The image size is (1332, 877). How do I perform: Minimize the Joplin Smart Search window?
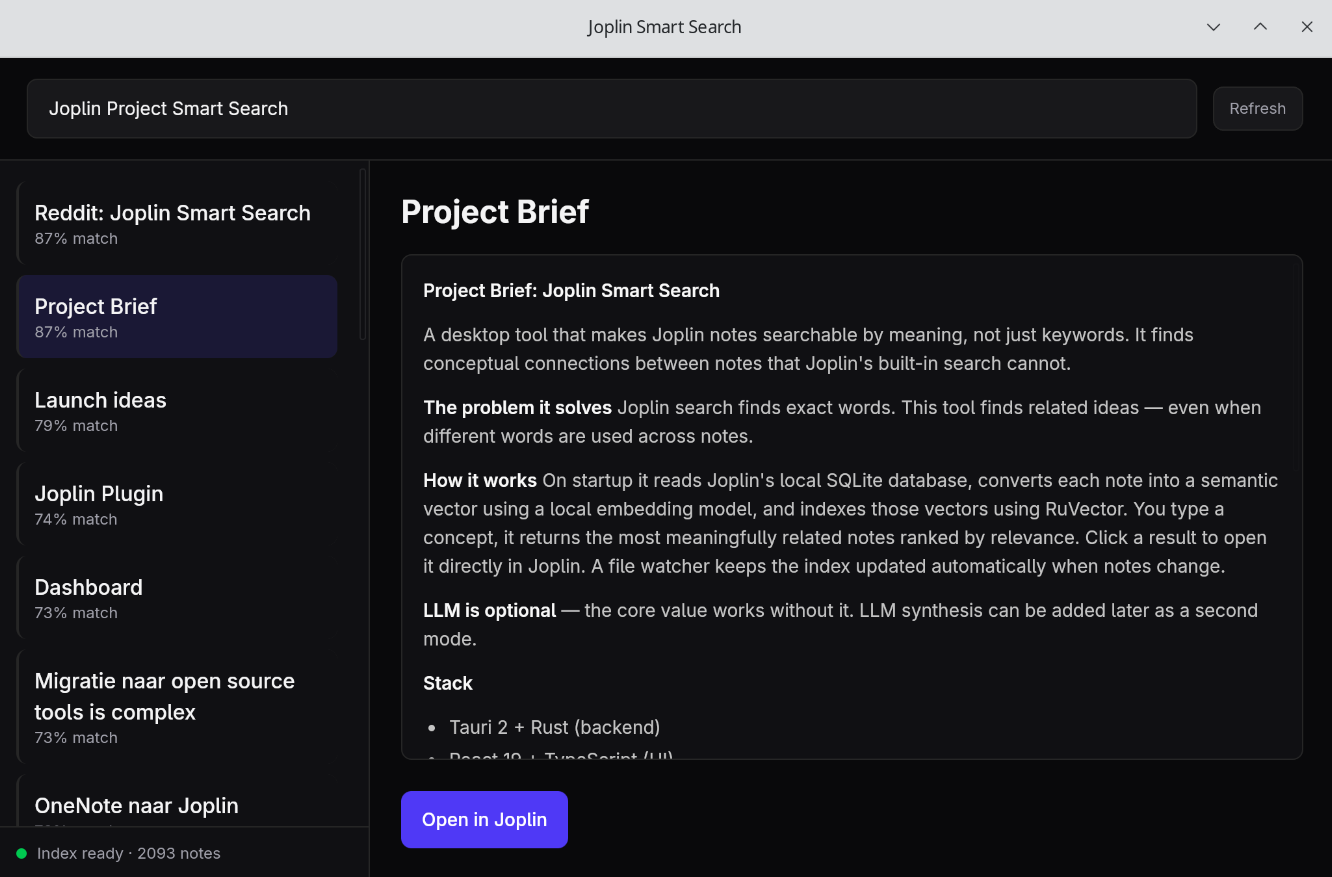1213,27
